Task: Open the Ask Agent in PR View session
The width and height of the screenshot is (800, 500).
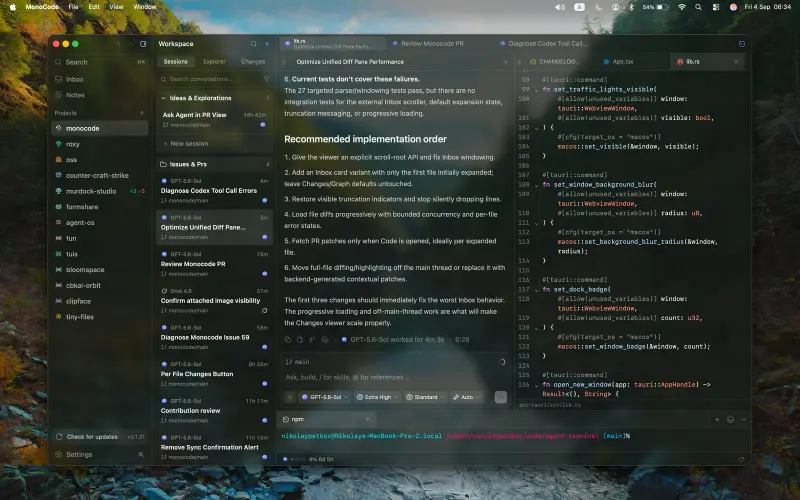Action: coord(214,119)
